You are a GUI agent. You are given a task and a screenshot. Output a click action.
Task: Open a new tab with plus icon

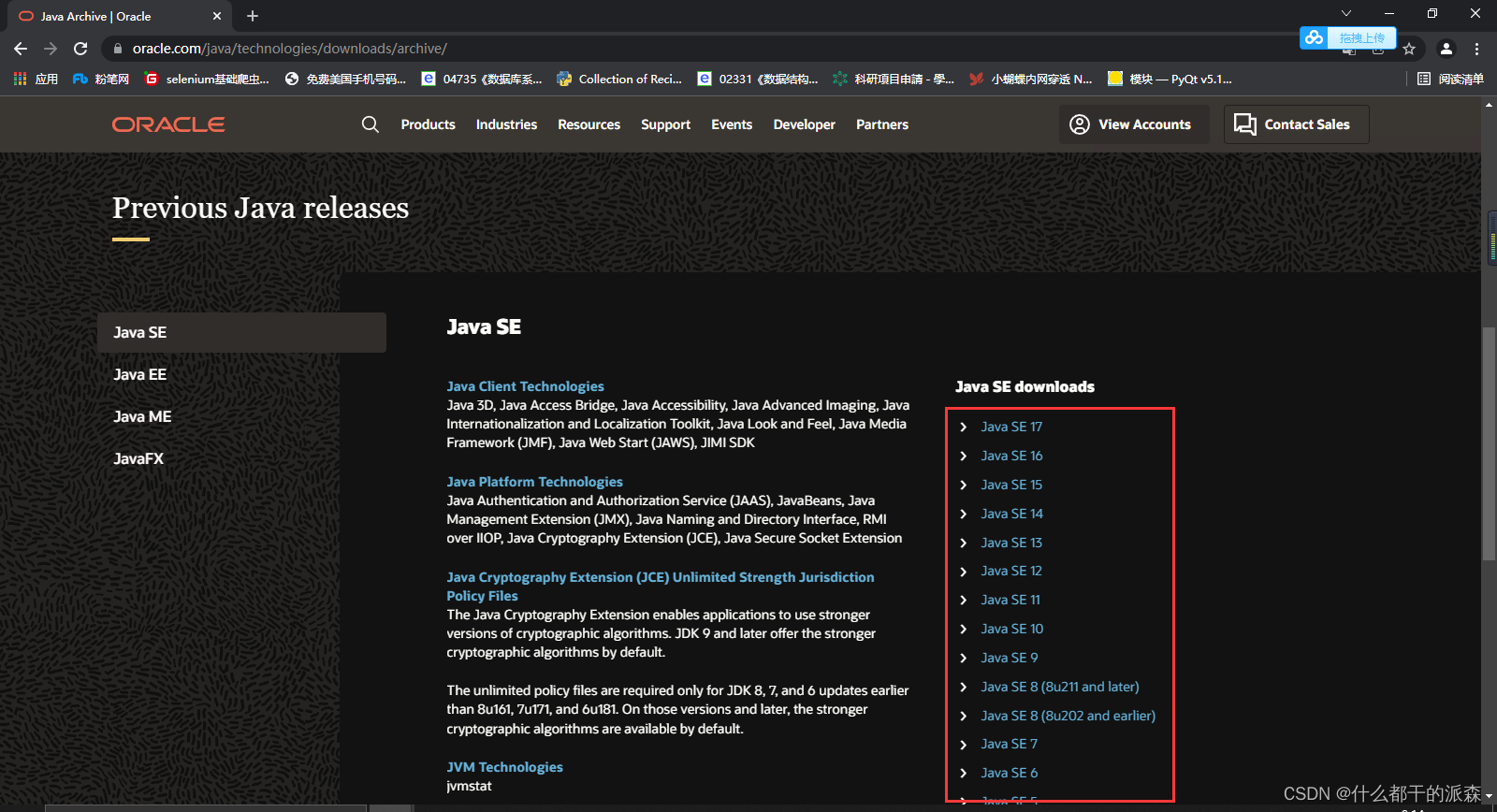tap(253, 16)
